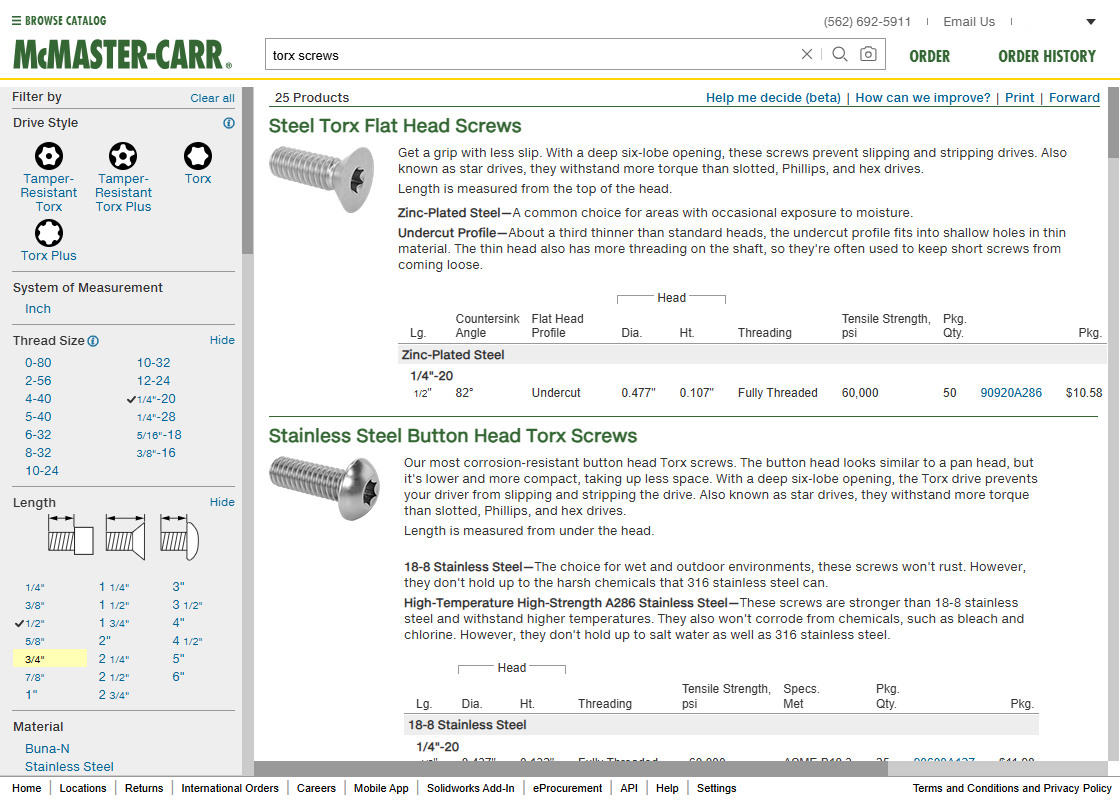
Task: Open the Solidworks Add-In footer link
Action: pos(470,788)
